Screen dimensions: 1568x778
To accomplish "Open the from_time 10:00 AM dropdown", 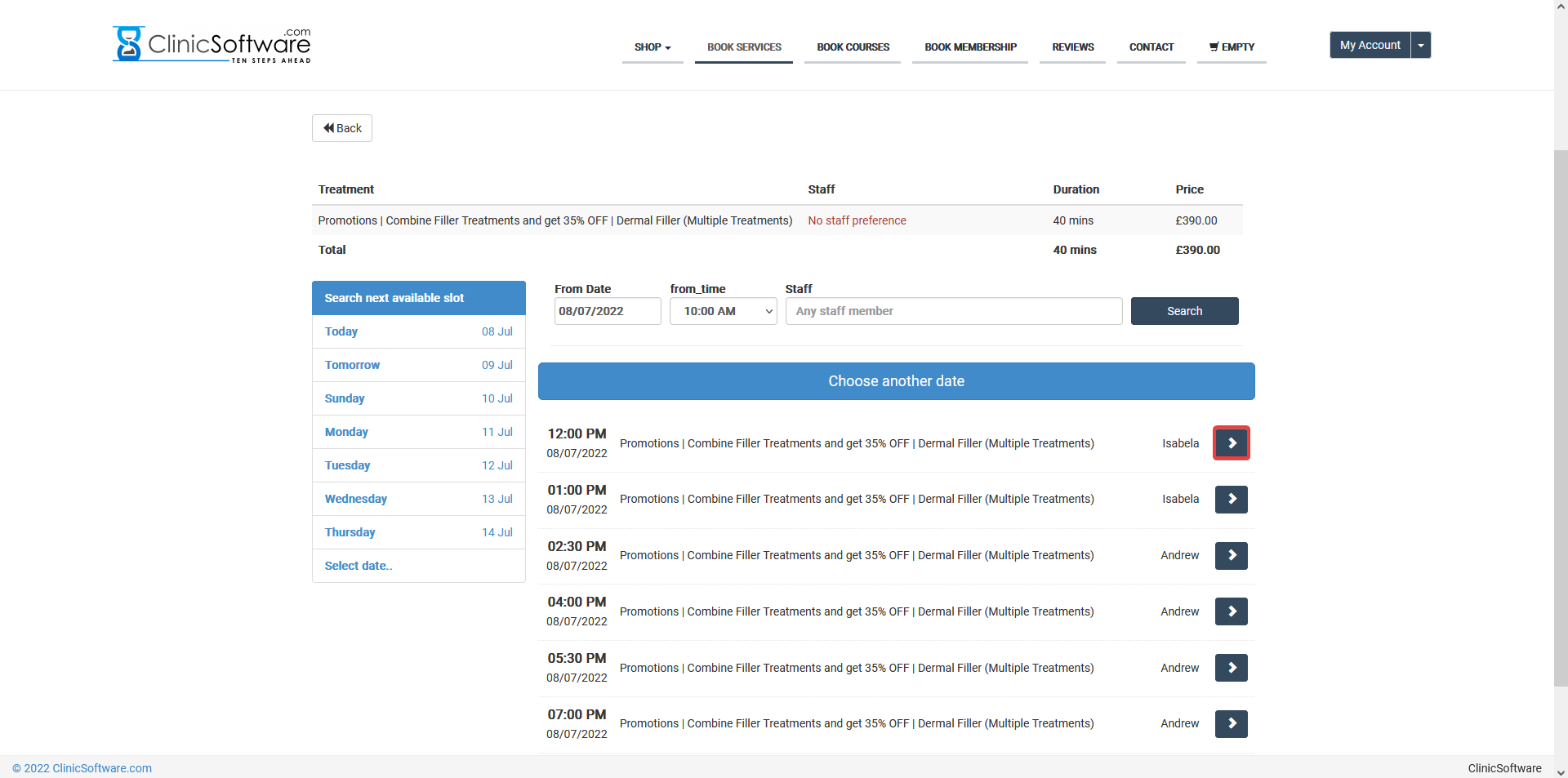I will coord(723,311).
